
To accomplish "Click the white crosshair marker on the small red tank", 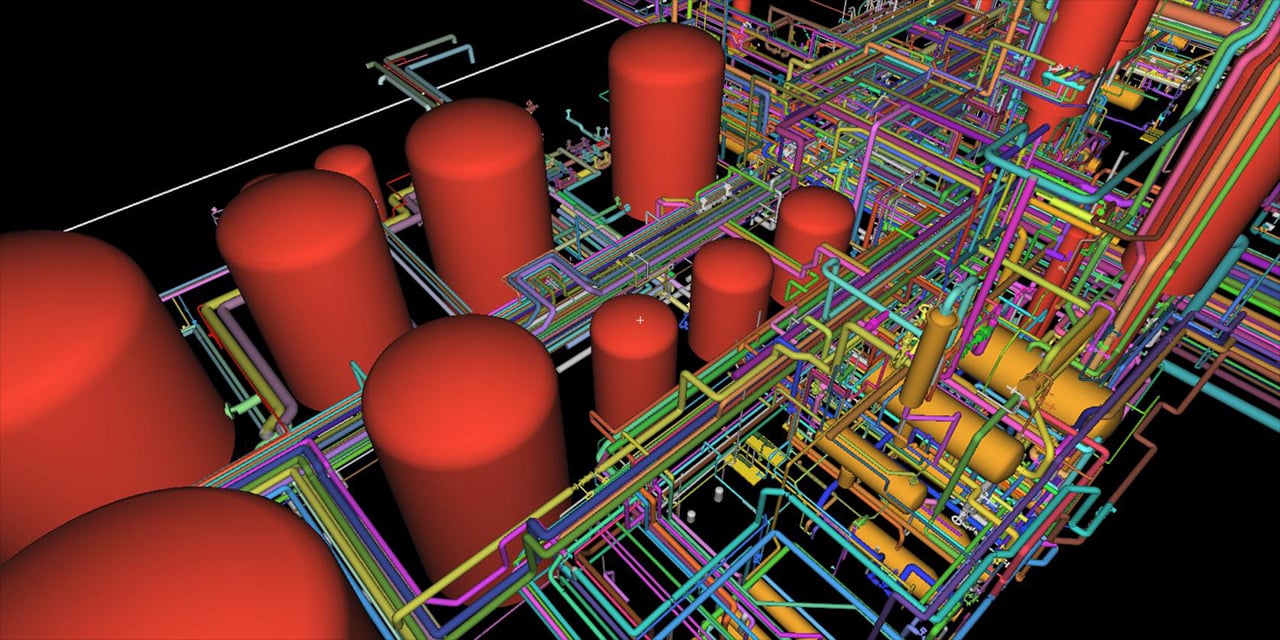I will [x=640, y=321].
